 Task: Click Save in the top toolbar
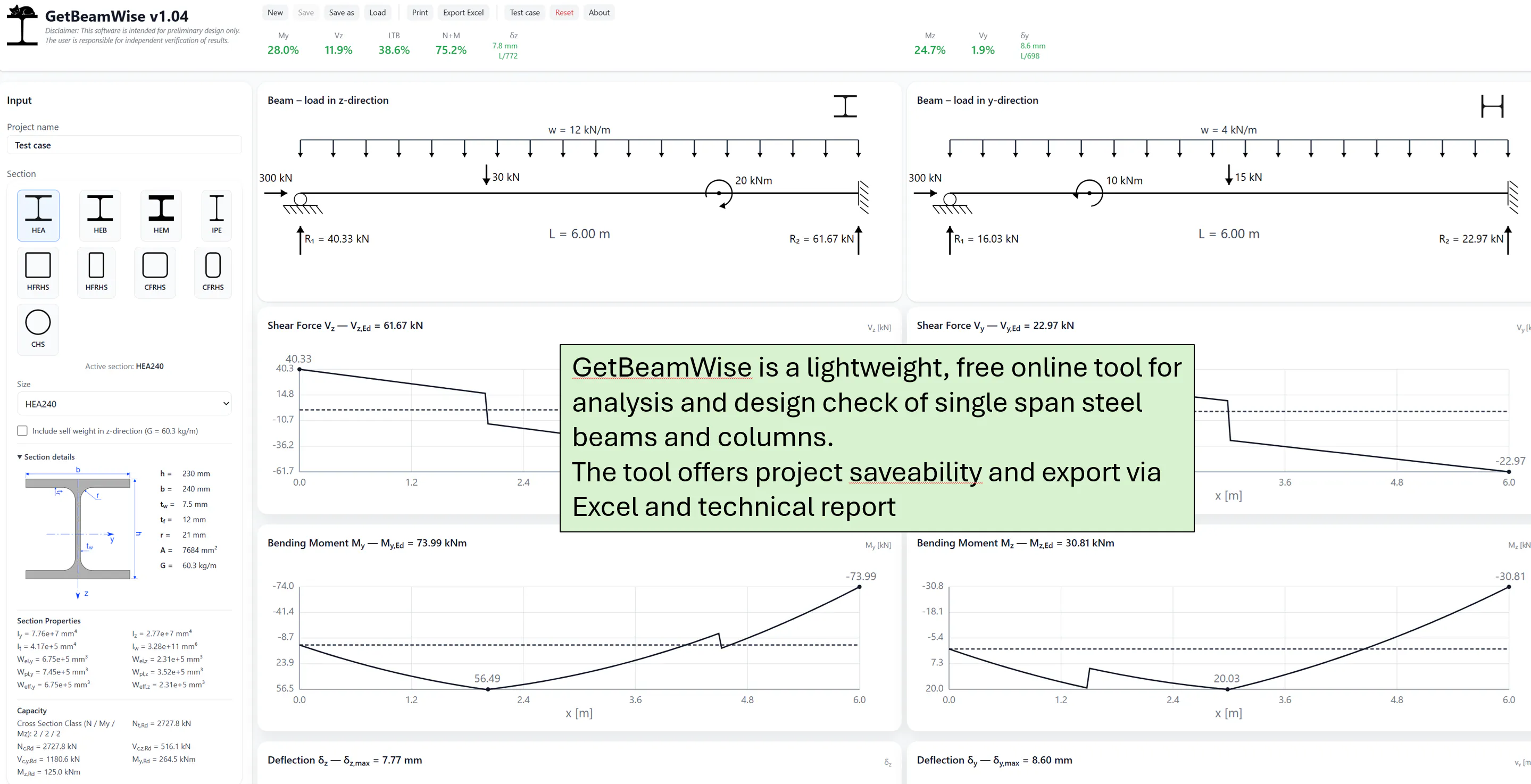coord(305,12)
